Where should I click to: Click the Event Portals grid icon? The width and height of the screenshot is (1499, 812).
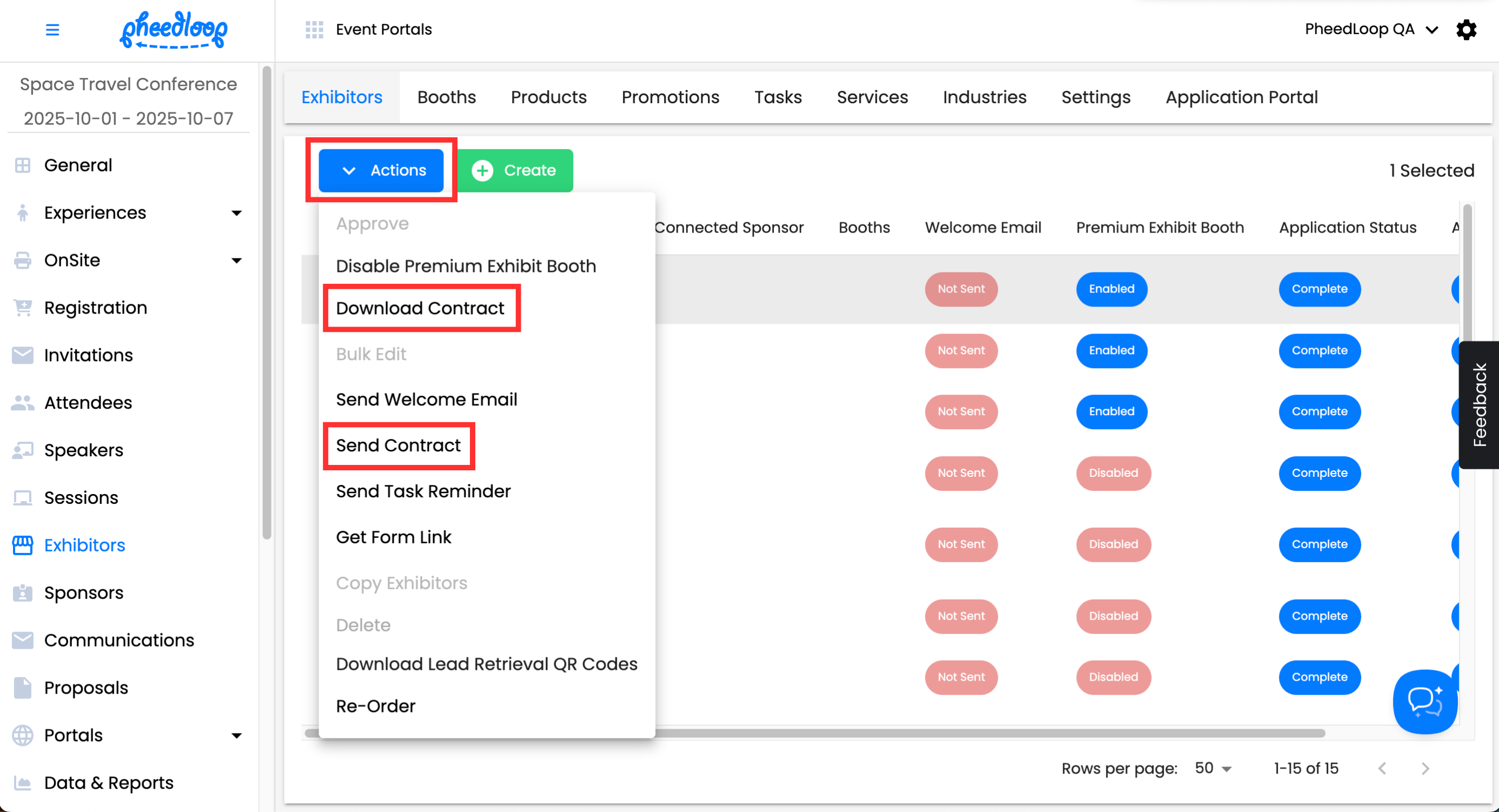click(314, 29)
